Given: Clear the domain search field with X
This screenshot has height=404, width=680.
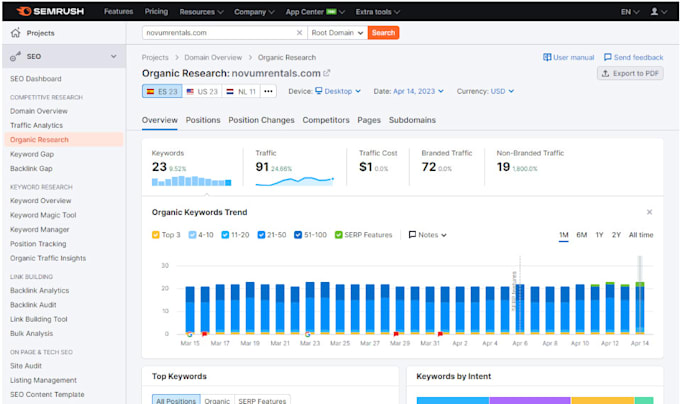Looking at the screenshot, I should 299,33.
